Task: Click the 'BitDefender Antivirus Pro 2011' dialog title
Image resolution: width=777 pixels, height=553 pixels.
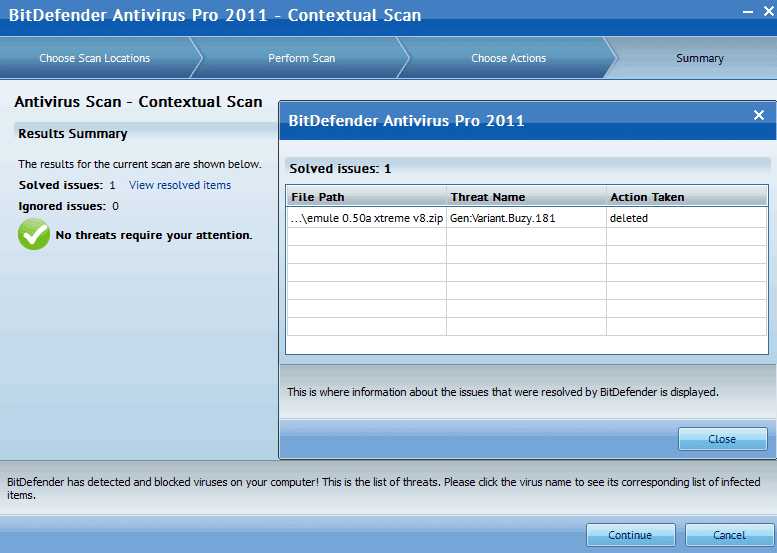Action: tap(406, 120)
